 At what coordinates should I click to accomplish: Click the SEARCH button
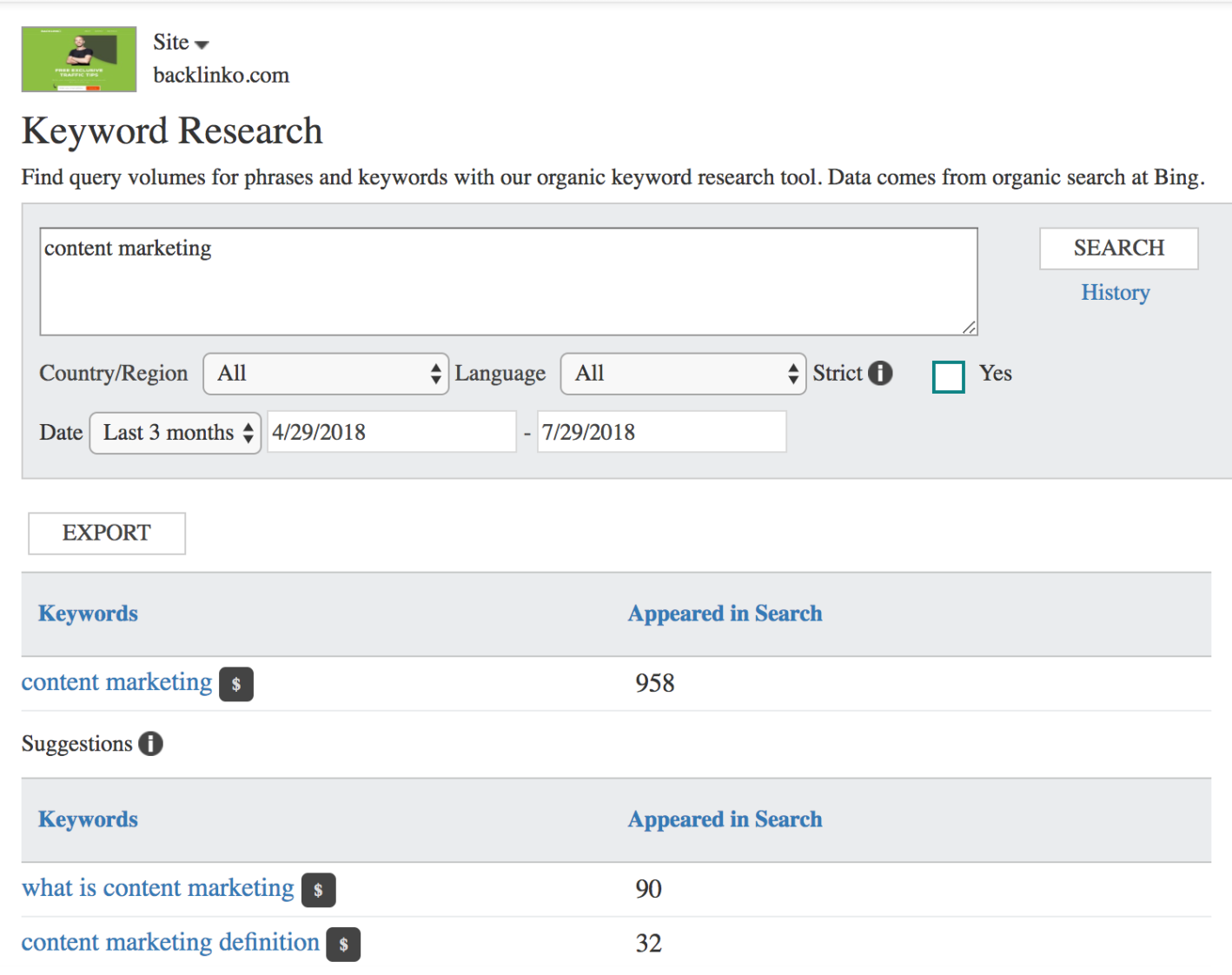tap(1118, 249)
